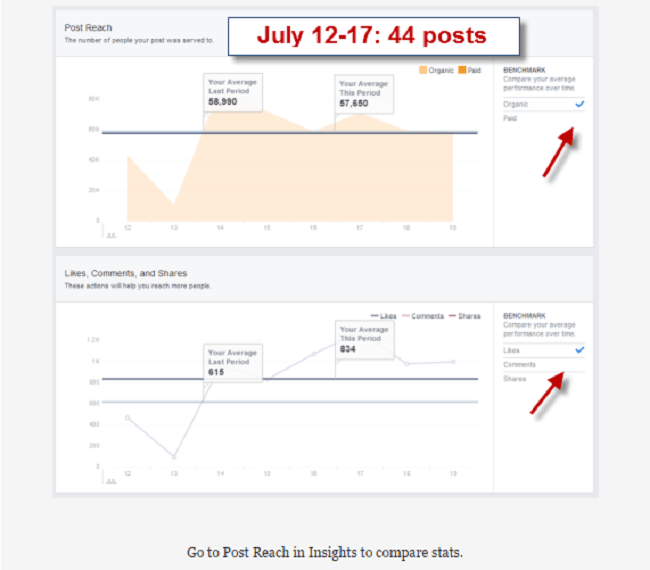The image size is (650, 570).
Task: Toggle the Shares line in legend
Action: pos(465,316)
